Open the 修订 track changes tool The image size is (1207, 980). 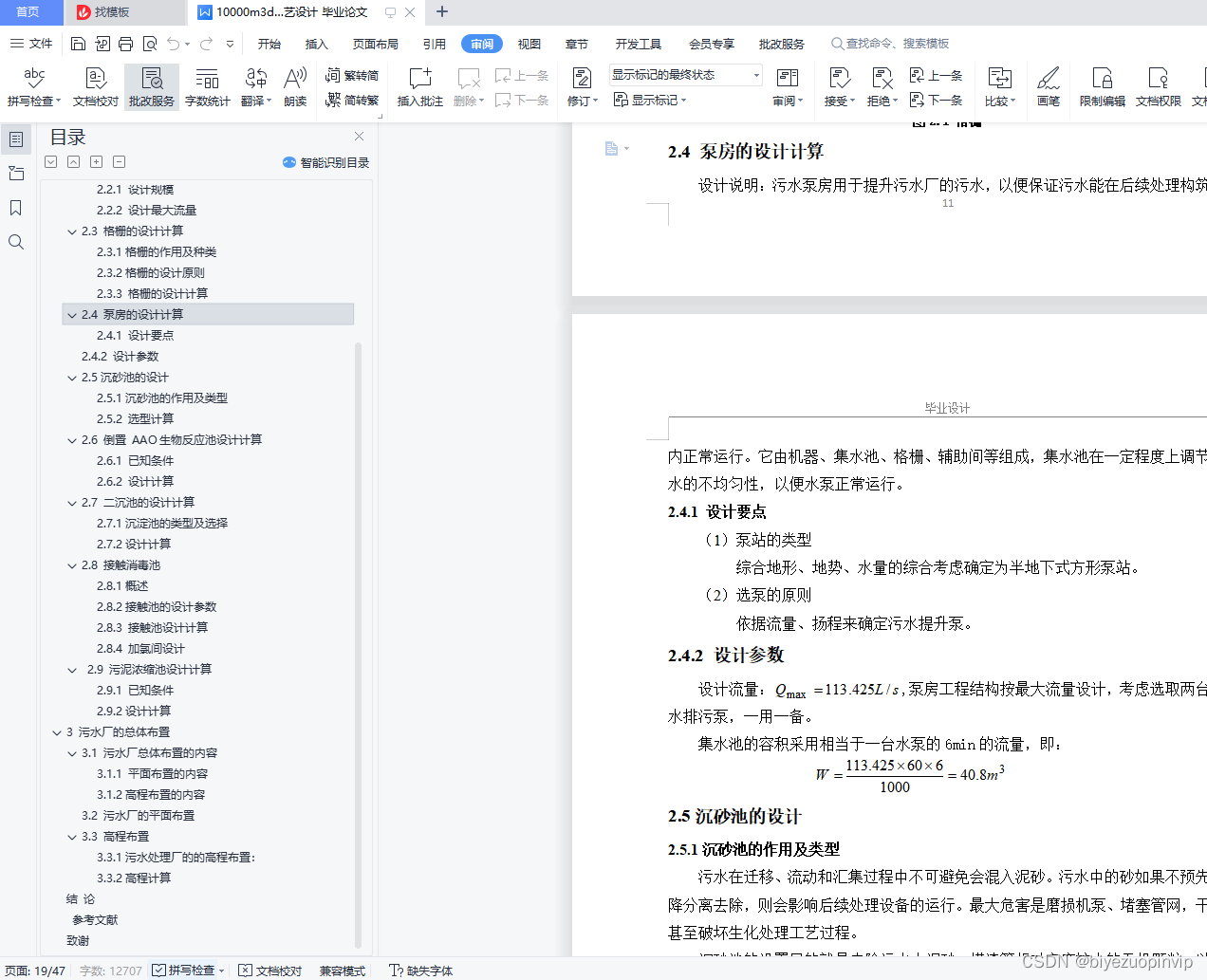pos(582,86)
